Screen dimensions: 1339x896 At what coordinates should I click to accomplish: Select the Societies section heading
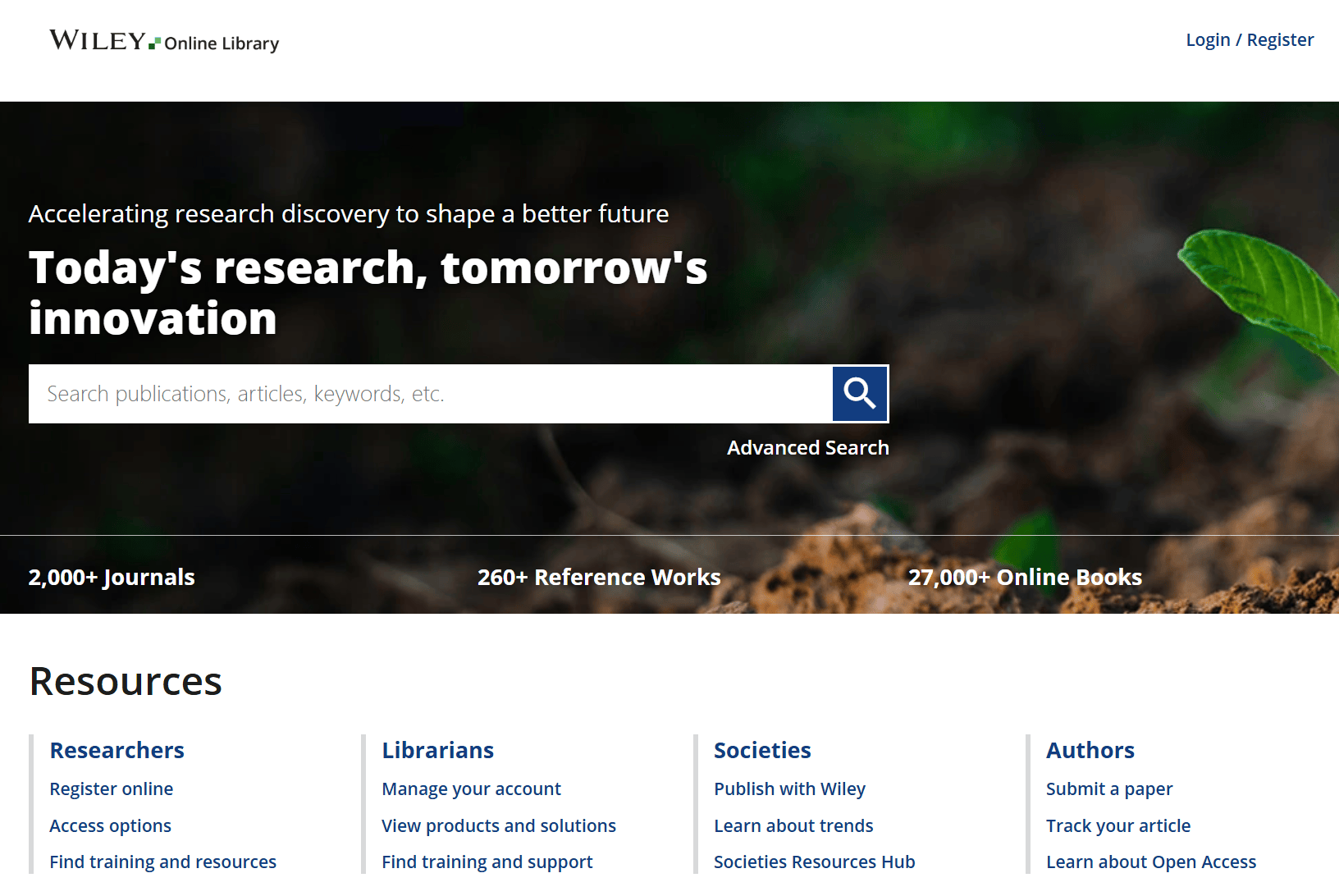(762, 750)
